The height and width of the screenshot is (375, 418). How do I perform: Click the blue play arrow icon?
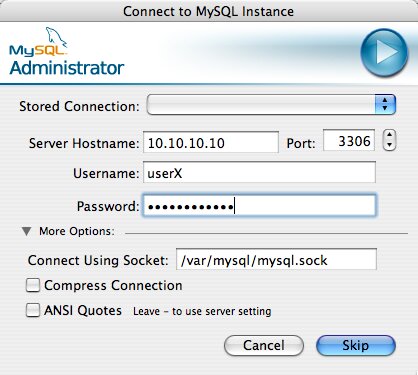384,53
